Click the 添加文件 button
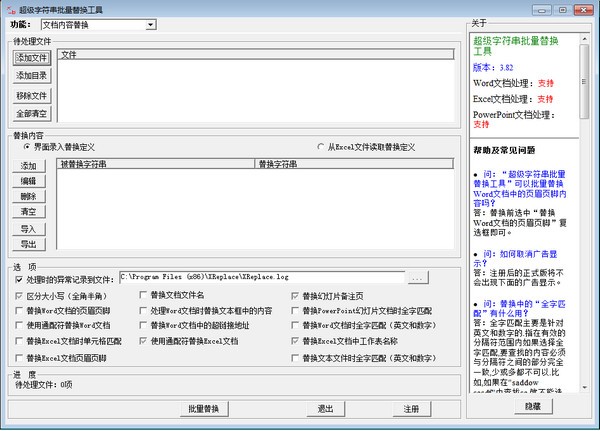The image size is (600, 431). tap(31, 58)
